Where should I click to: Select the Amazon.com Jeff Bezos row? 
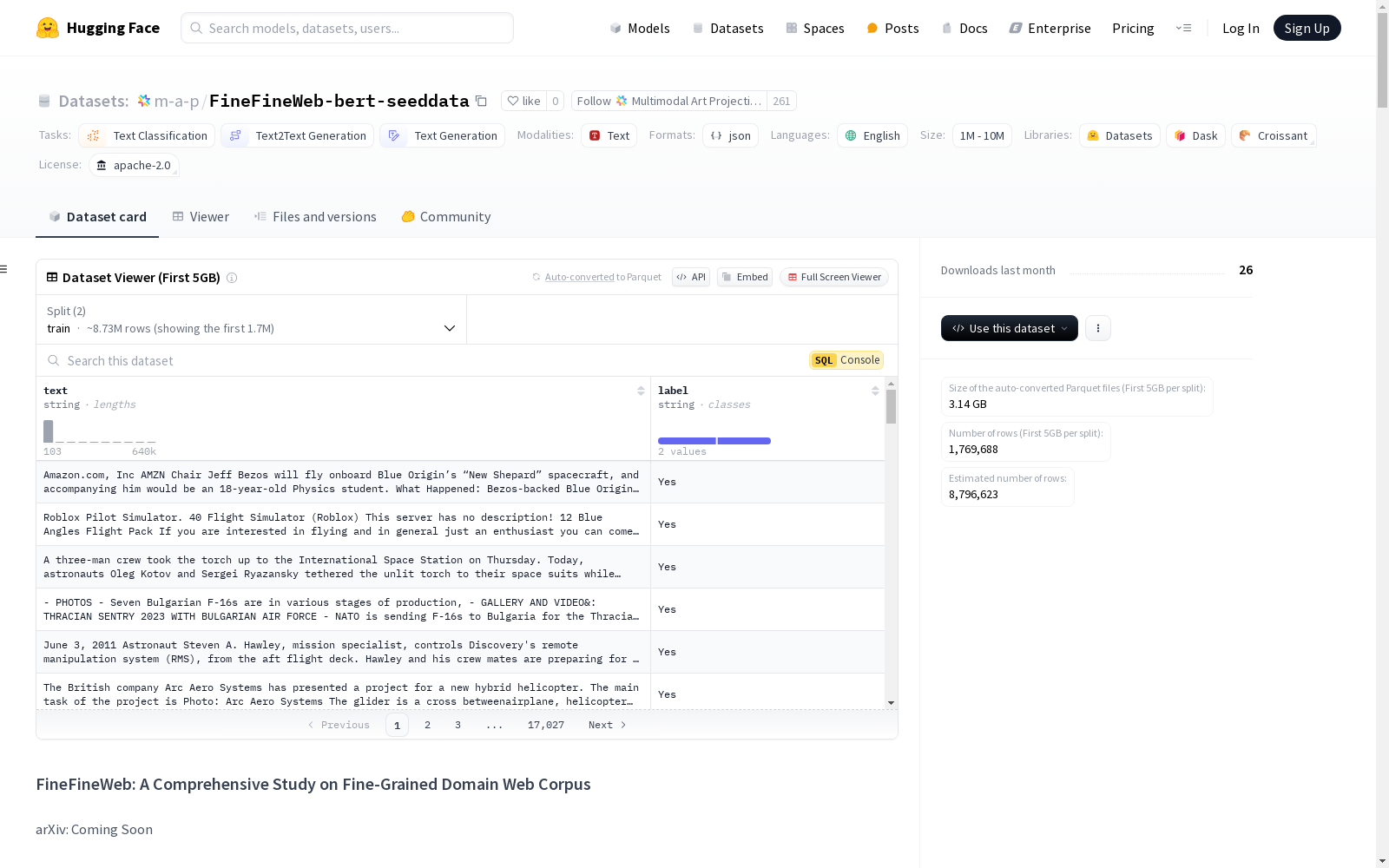(460, 482)
